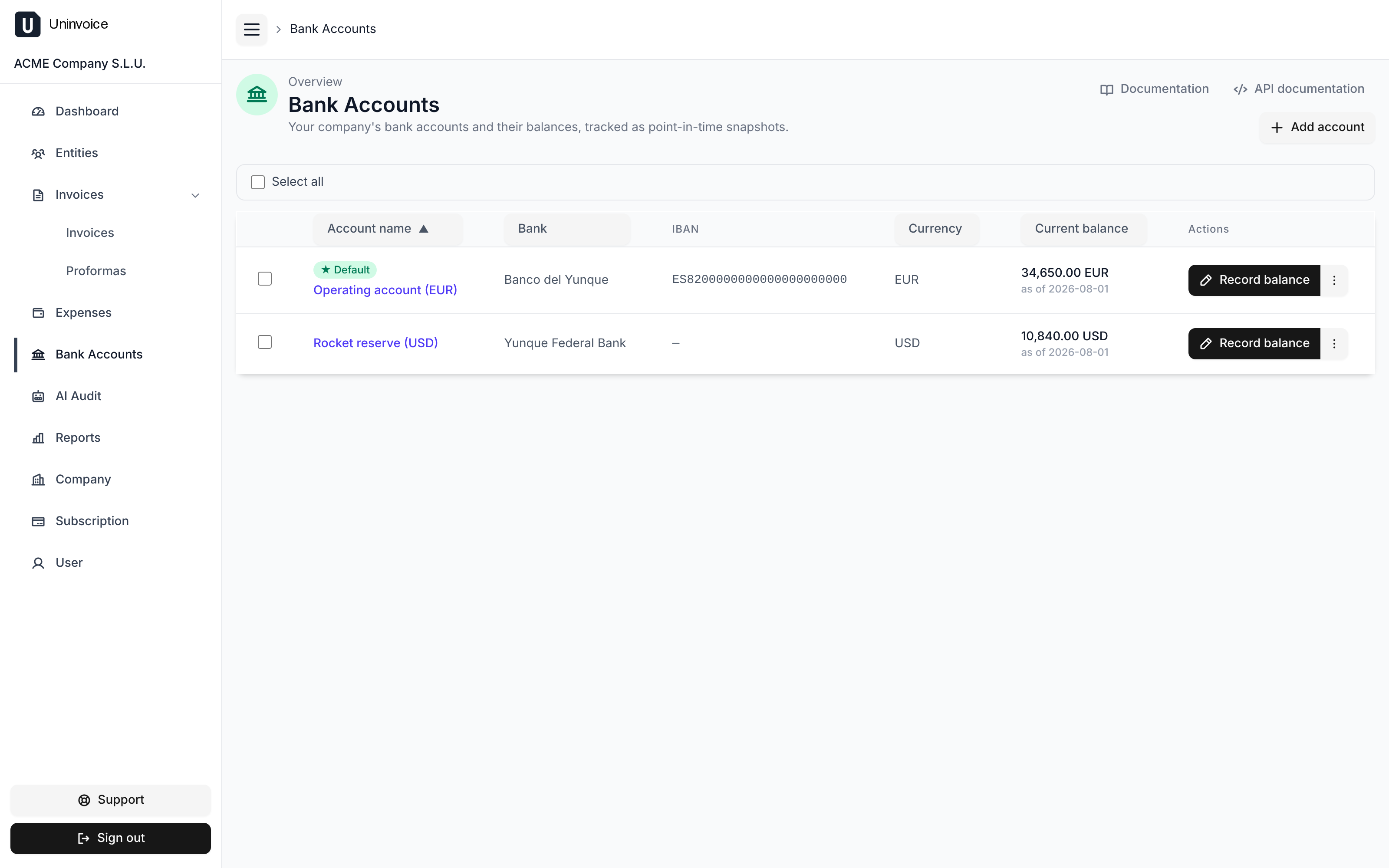Check the Rocket reserve (USD) row checkbox
This screenshot has height=868, width=1389.
pyautogui.click(x=265, y=342)
